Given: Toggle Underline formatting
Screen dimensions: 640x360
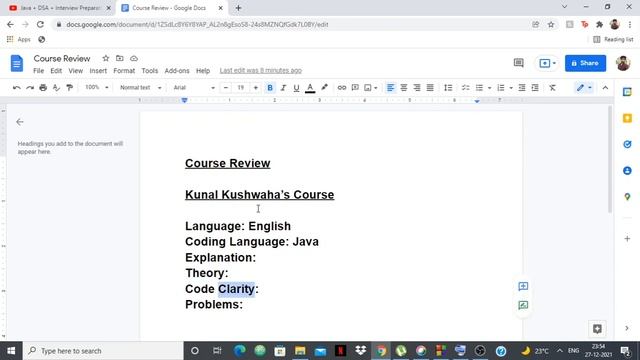Looking at the screenshot, I should point(296,88).
